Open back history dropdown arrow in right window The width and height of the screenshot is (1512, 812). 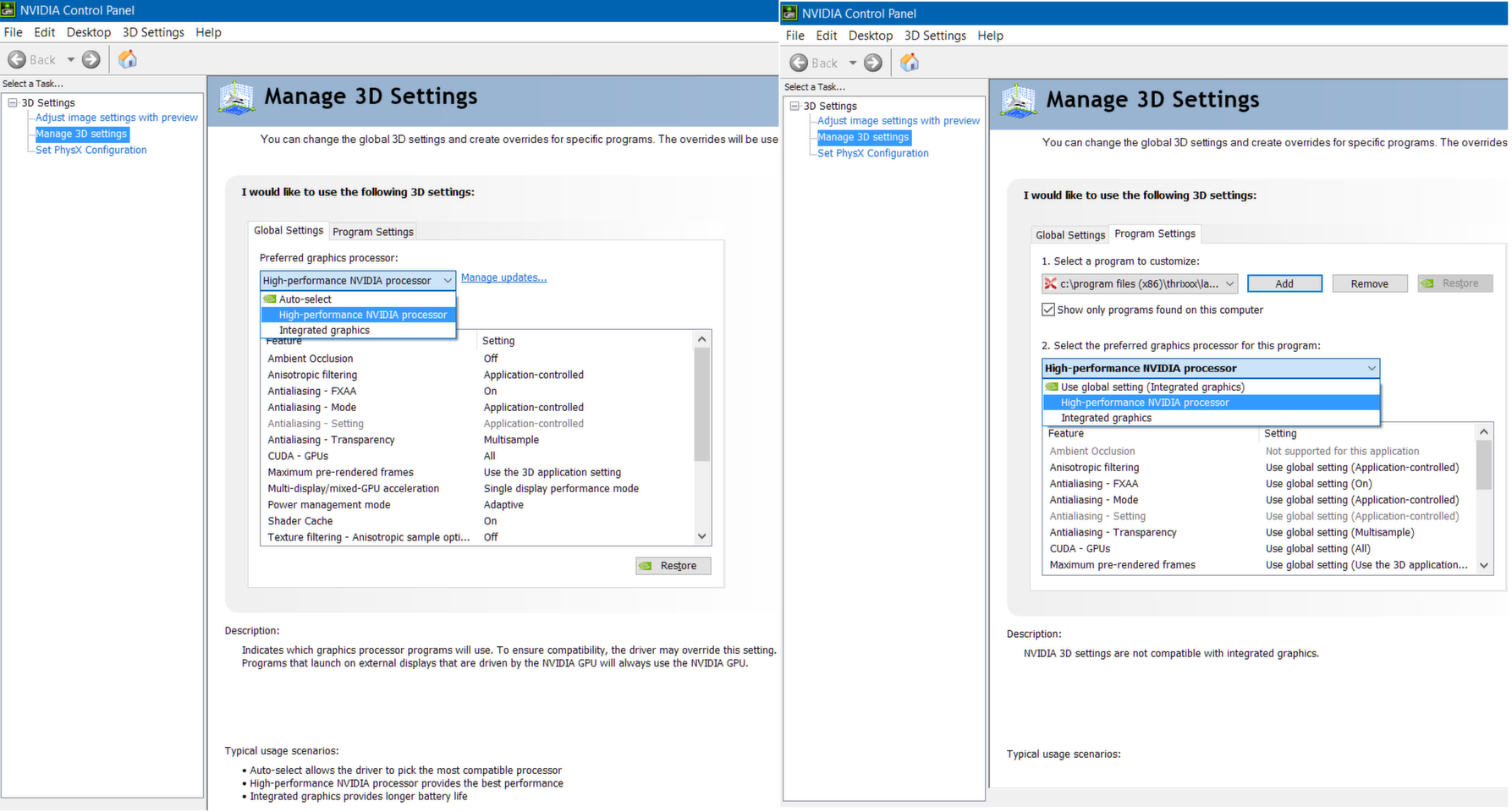click(853, 63)
